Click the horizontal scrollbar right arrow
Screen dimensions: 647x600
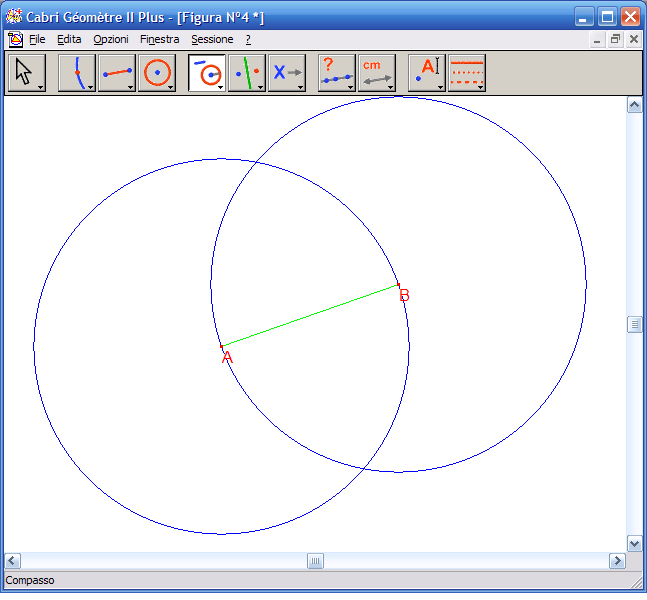(x=617, y=561)
